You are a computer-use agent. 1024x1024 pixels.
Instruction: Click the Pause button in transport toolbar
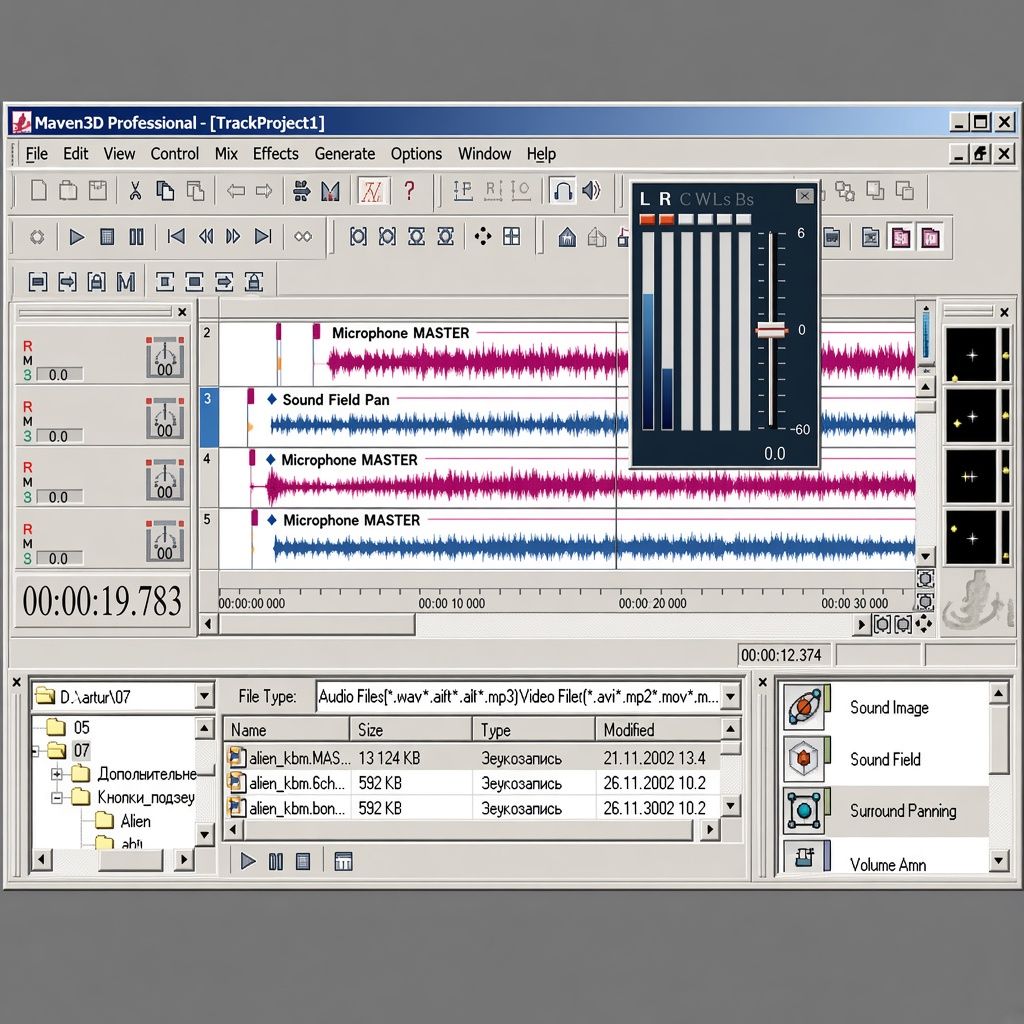click(x=136, y=236)
